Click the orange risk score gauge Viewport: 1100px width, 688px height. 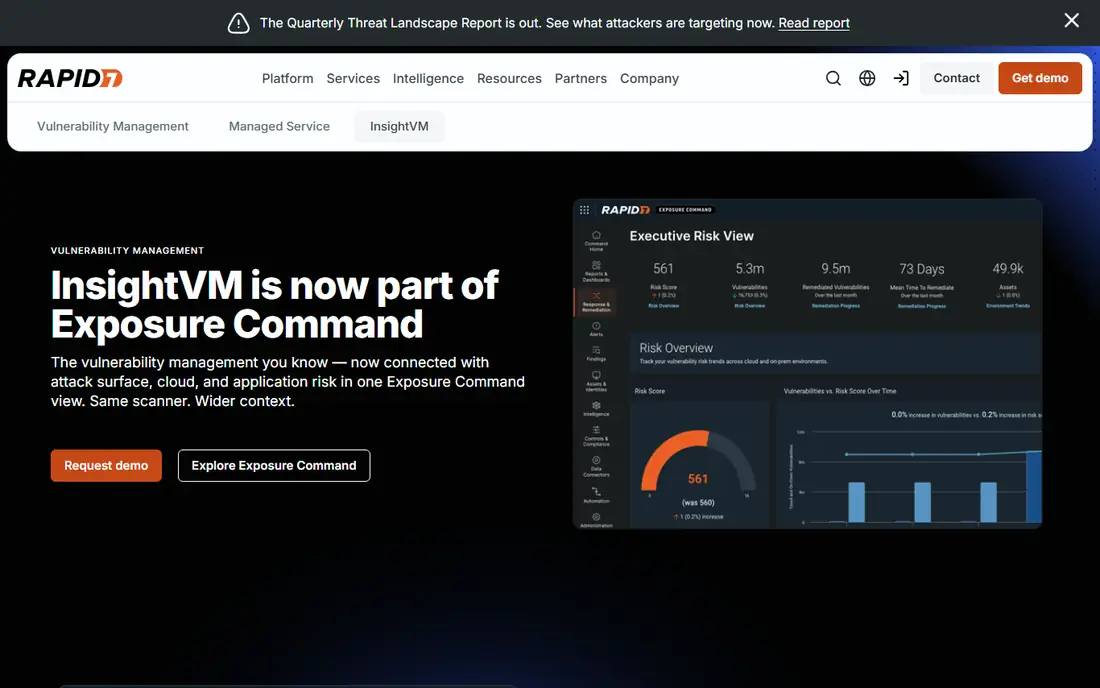point(698,461)
